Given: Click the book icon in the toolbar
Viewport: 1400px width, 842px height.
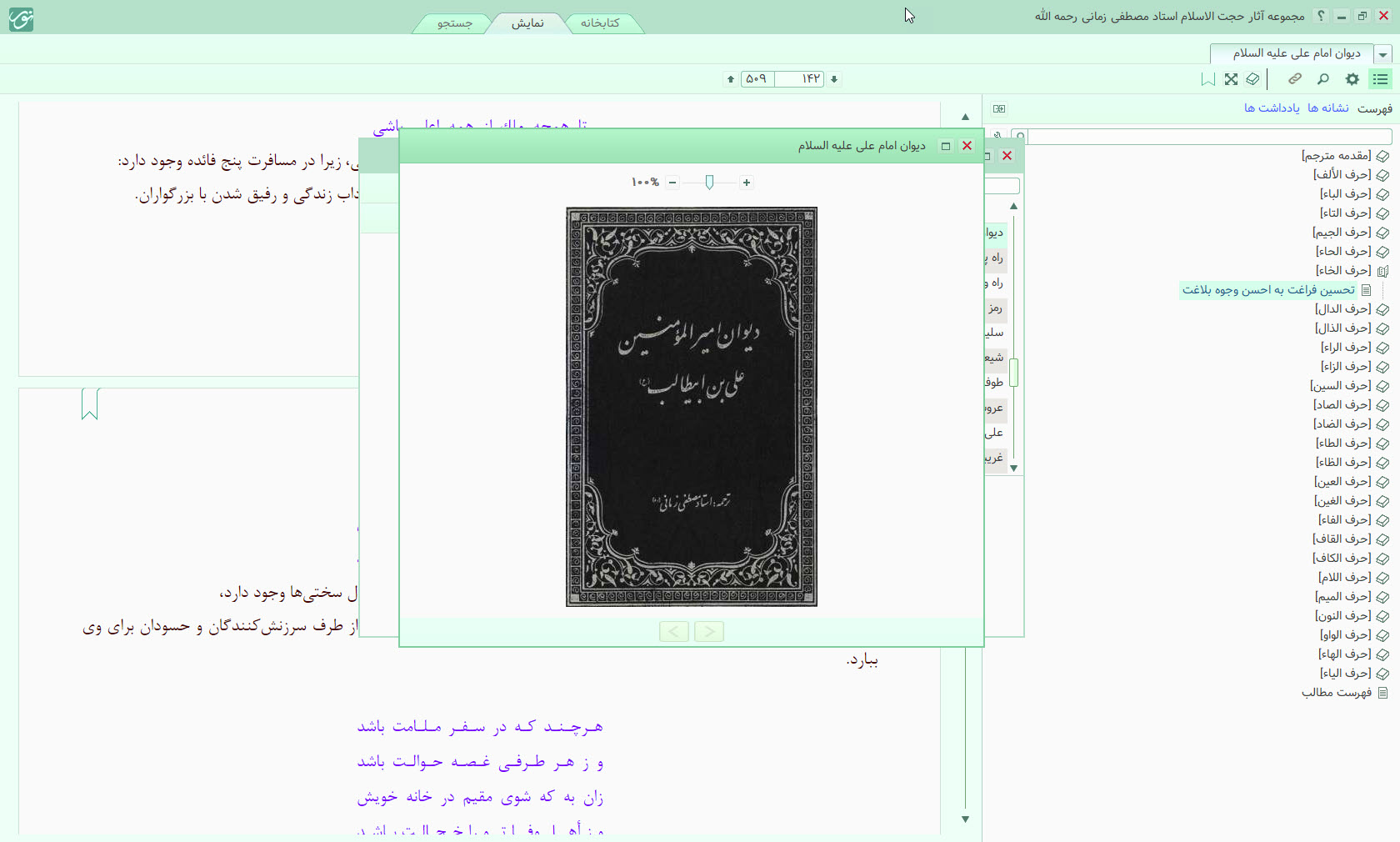Looking at the screenshot, I should tap(1253, 79).
